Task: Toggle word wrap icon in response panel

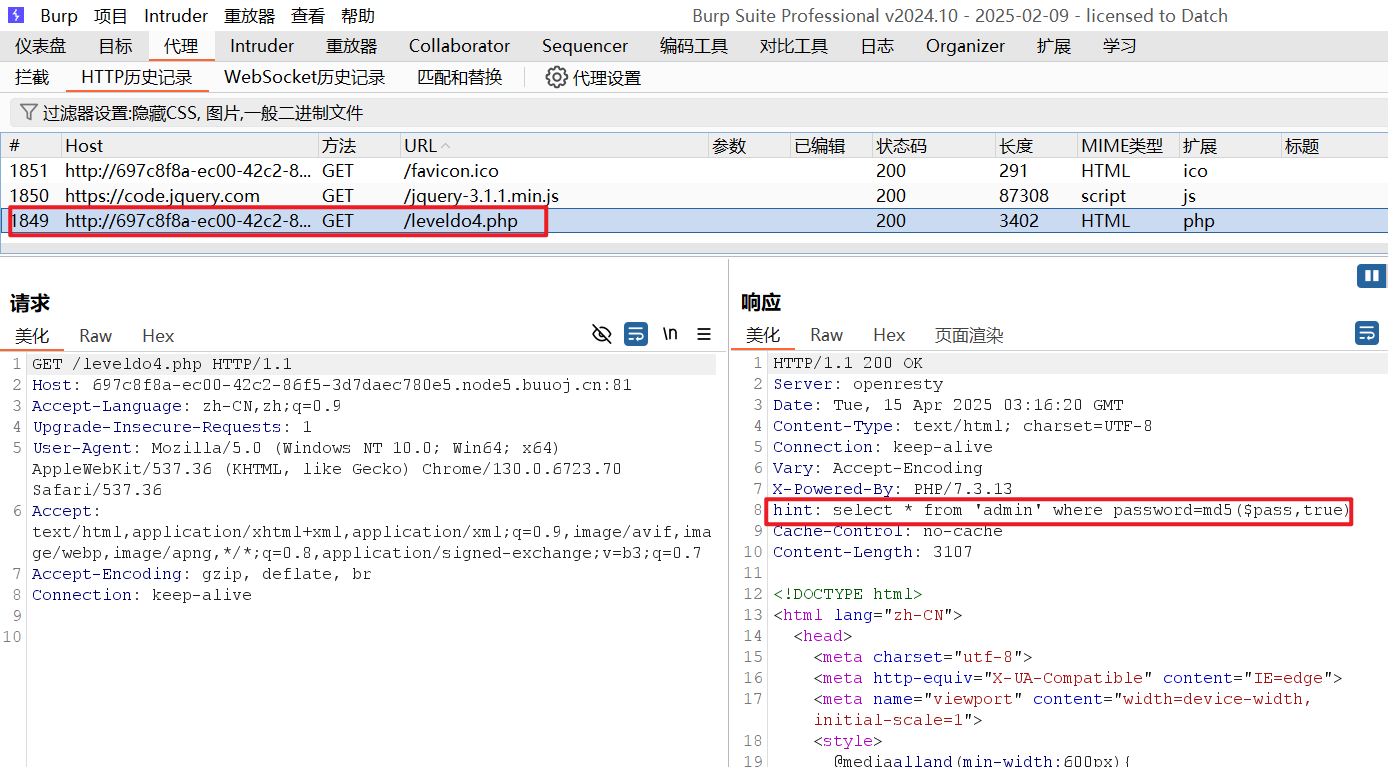Action: point(1367,333)
